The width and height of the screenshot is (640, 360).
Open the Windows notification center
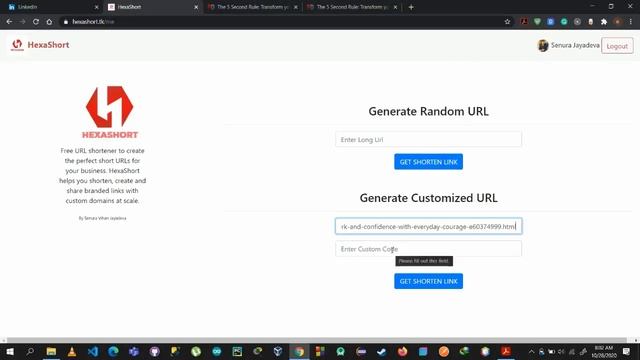(x=626, y=351)
